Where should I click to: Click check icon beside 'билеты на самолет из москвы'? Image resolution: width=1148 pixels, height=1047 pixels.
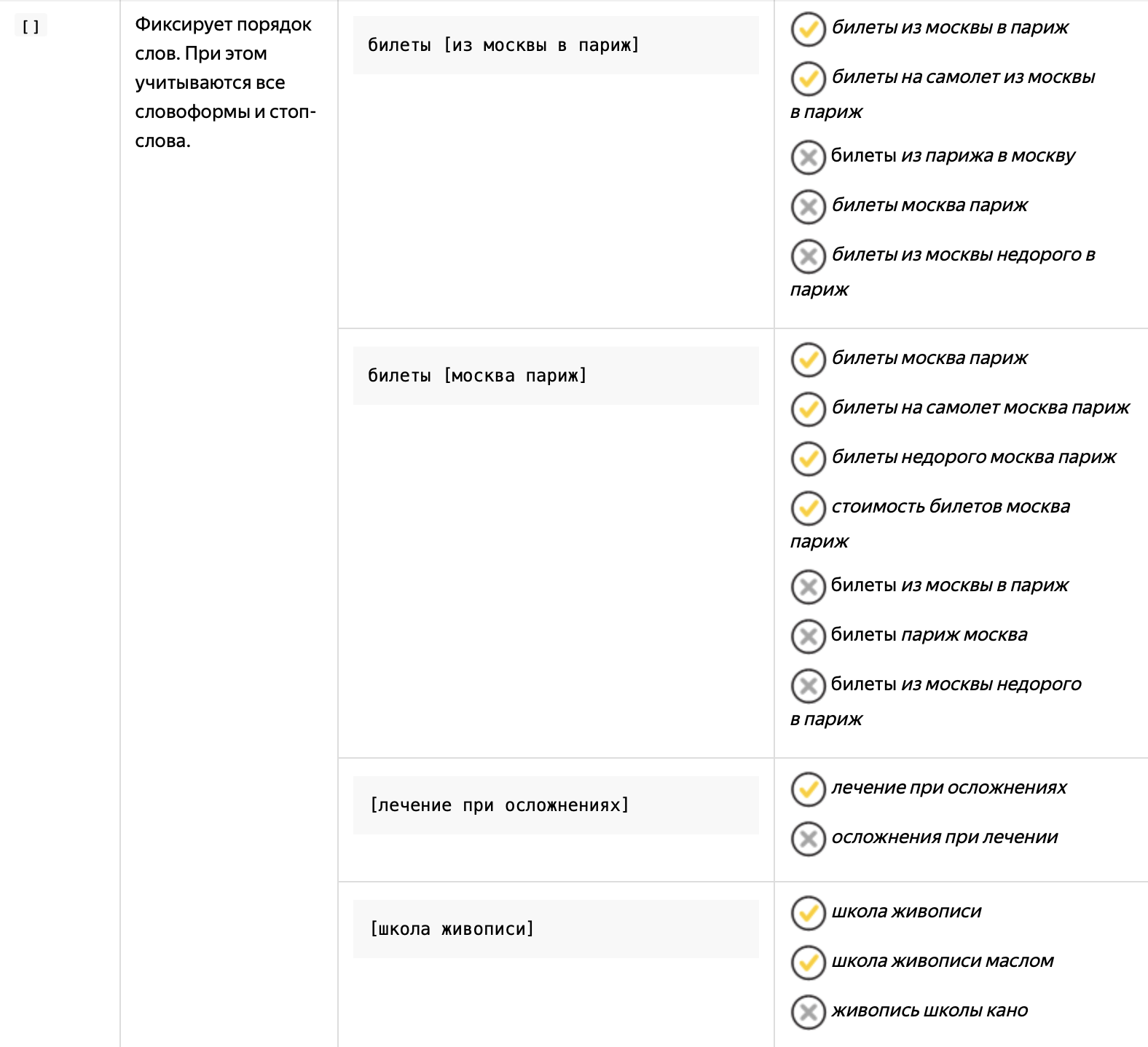click(808, 79)
